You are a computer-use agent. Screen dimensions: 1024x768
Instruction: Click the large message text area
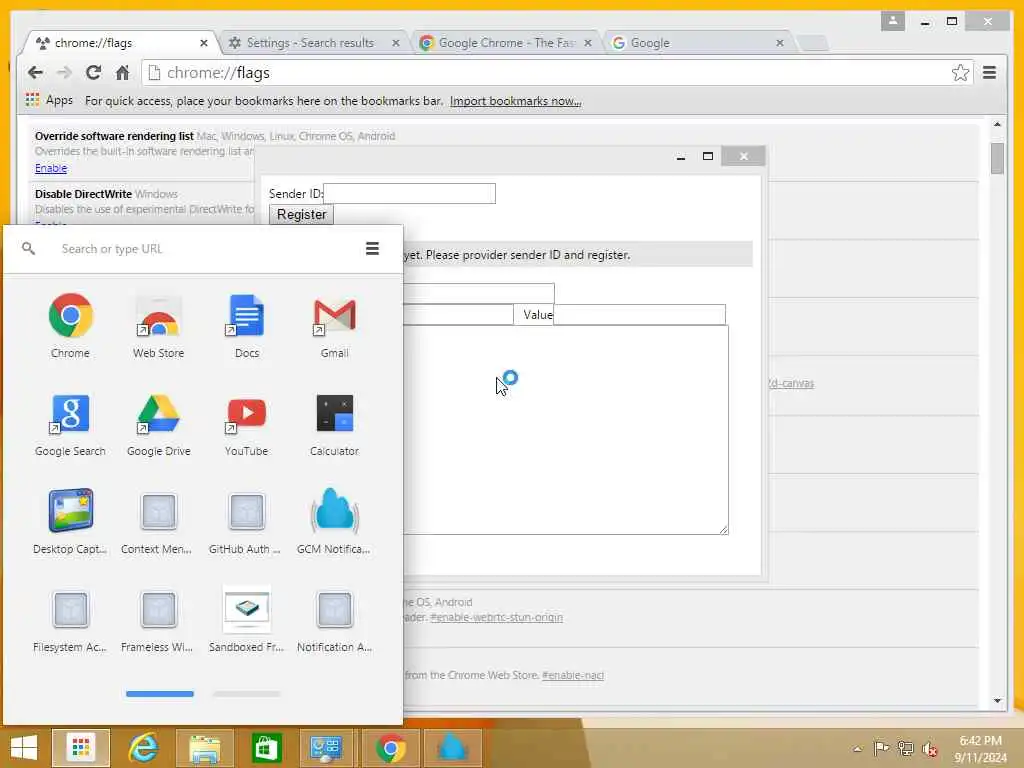[566, 430]
